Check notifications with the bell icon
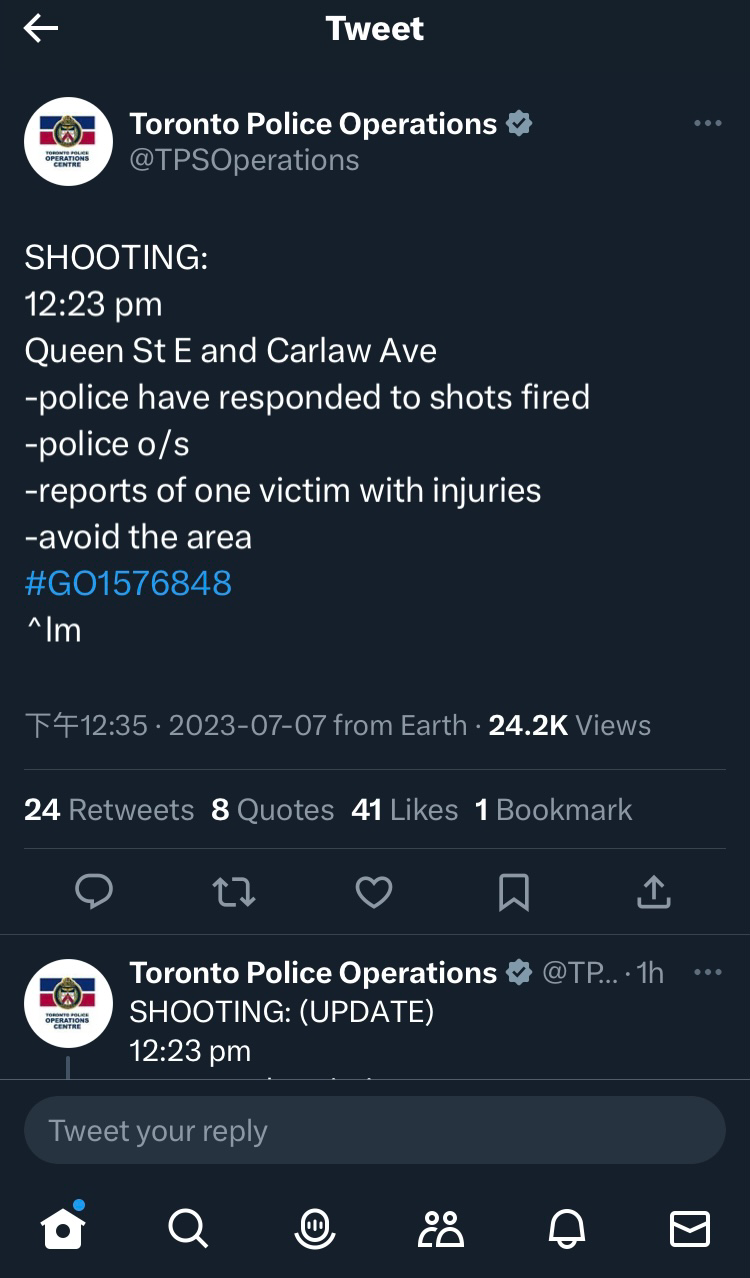Screen dimensions: 750x1278 (x=565, y=1227)
